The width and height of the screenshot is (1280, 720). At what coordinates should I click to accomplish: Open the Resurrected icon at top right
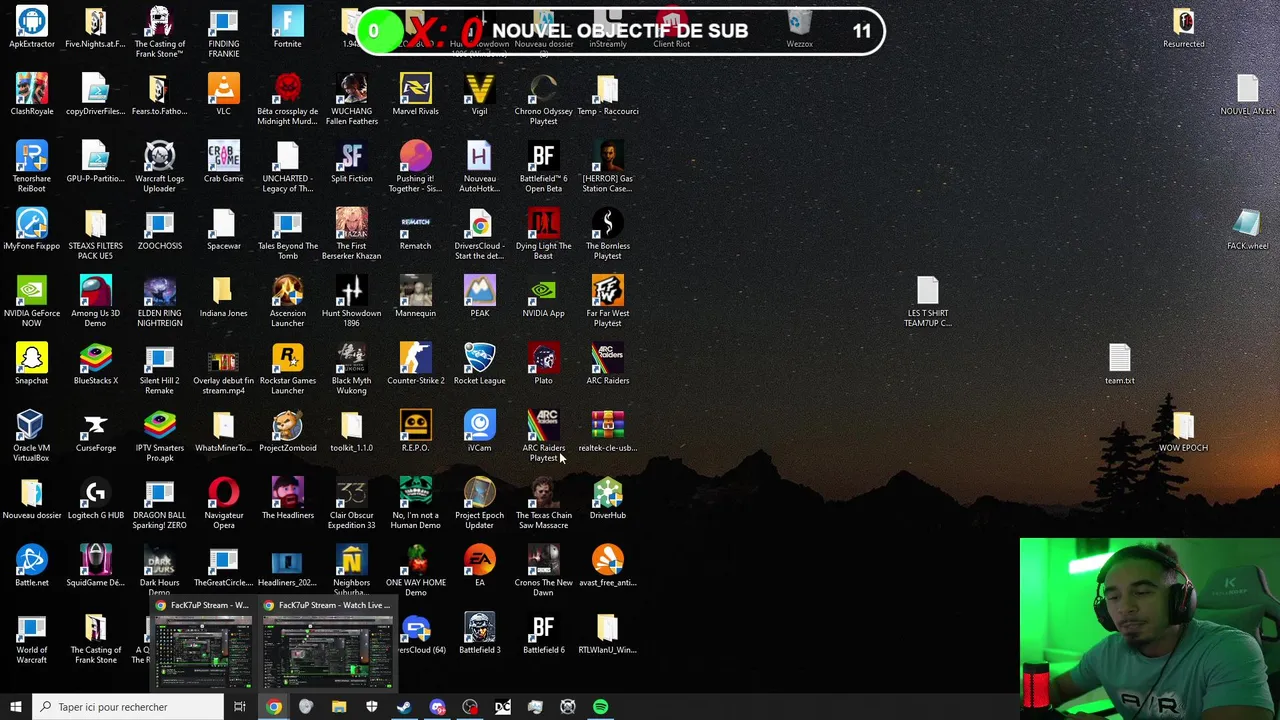(x=1184, y=28)
